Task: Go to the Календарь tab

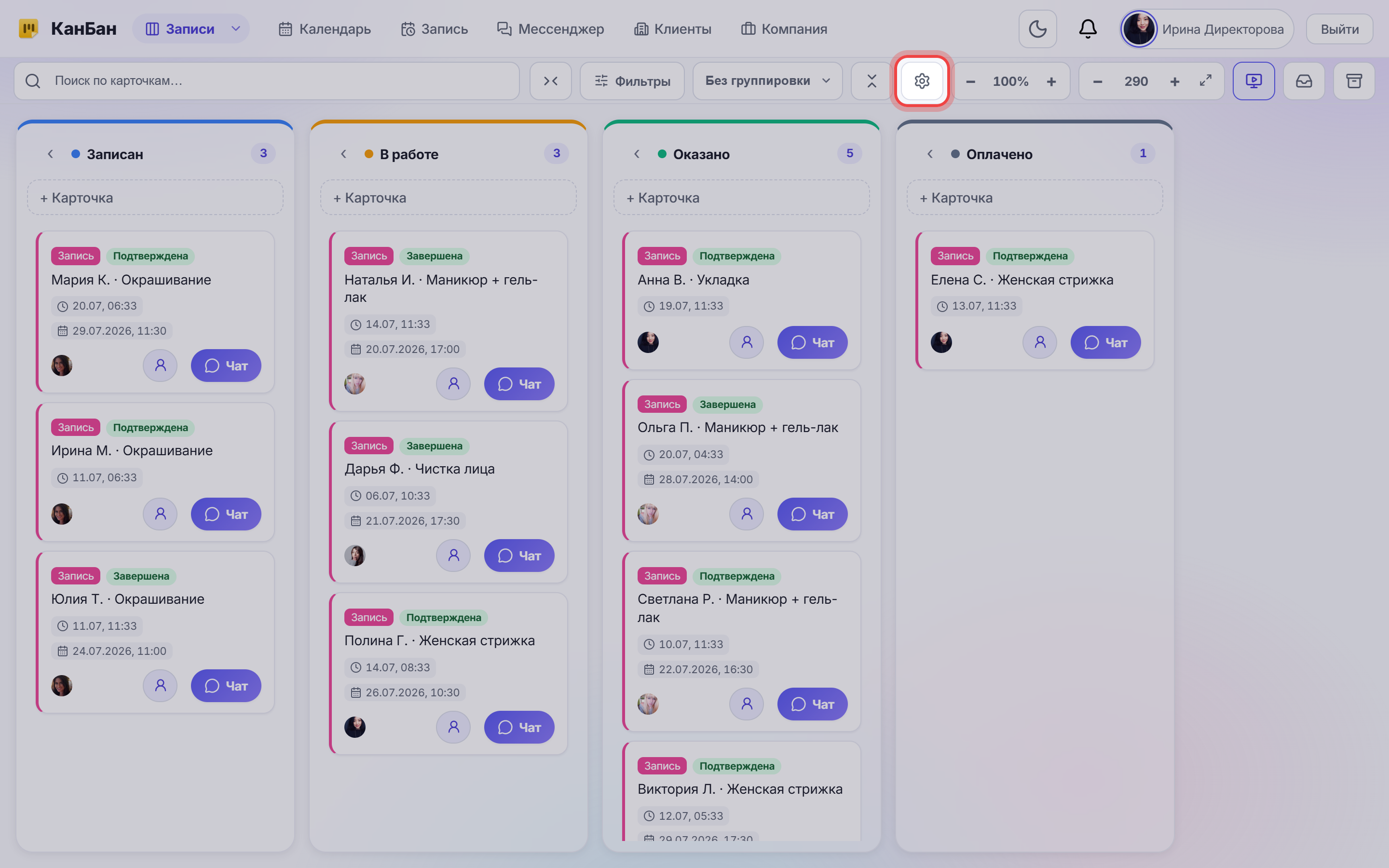Action: (x=324, y=29)
